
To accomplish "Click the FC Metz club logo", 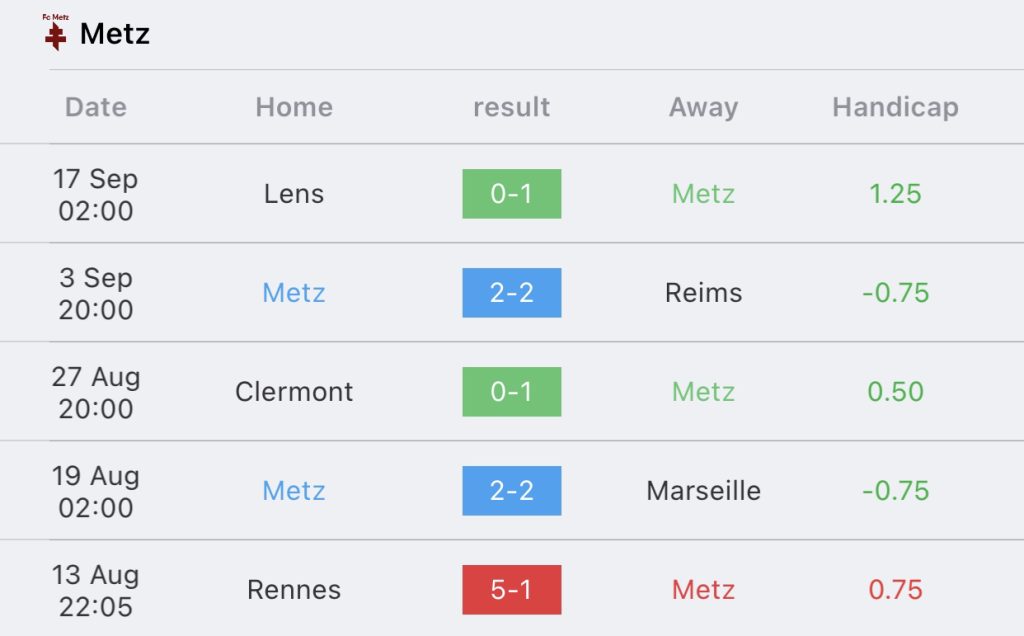I will (55, 32).
